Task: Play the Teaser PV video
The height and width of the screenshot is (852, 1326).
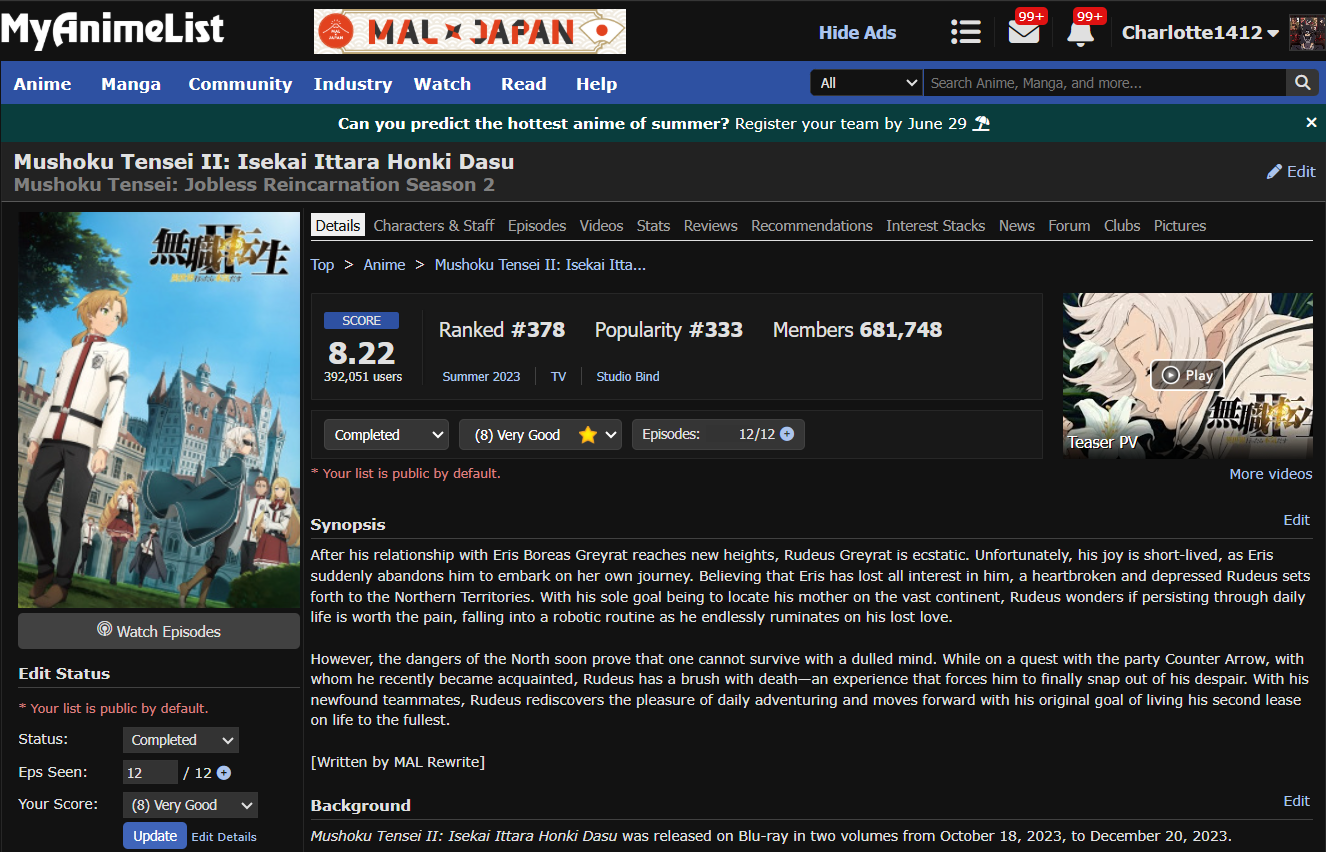Action: tap(1187, 376)
